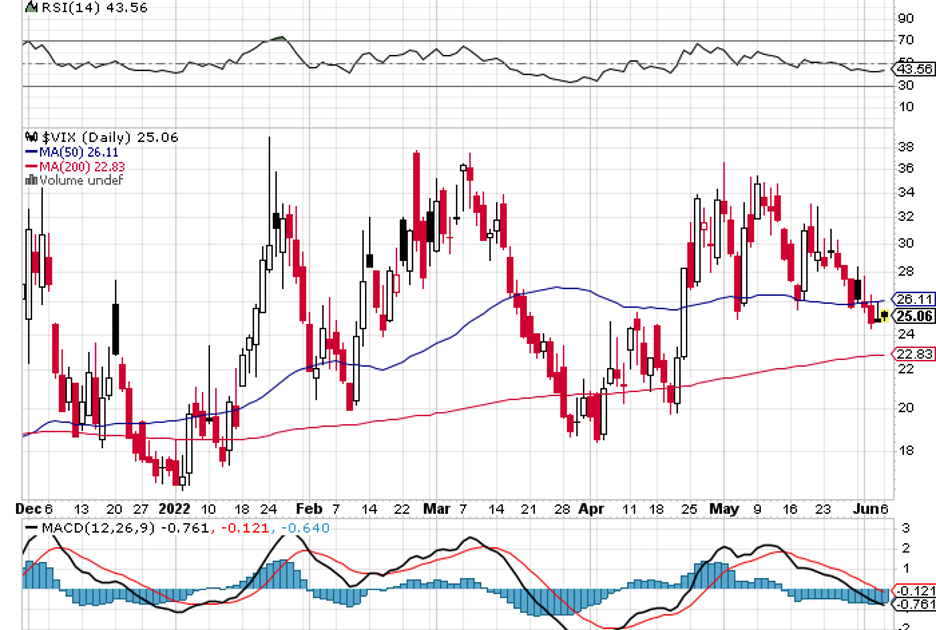Screen dimensions: 936x630
Task: Click the black MACD legend line marker
Action: pos(31,527)
